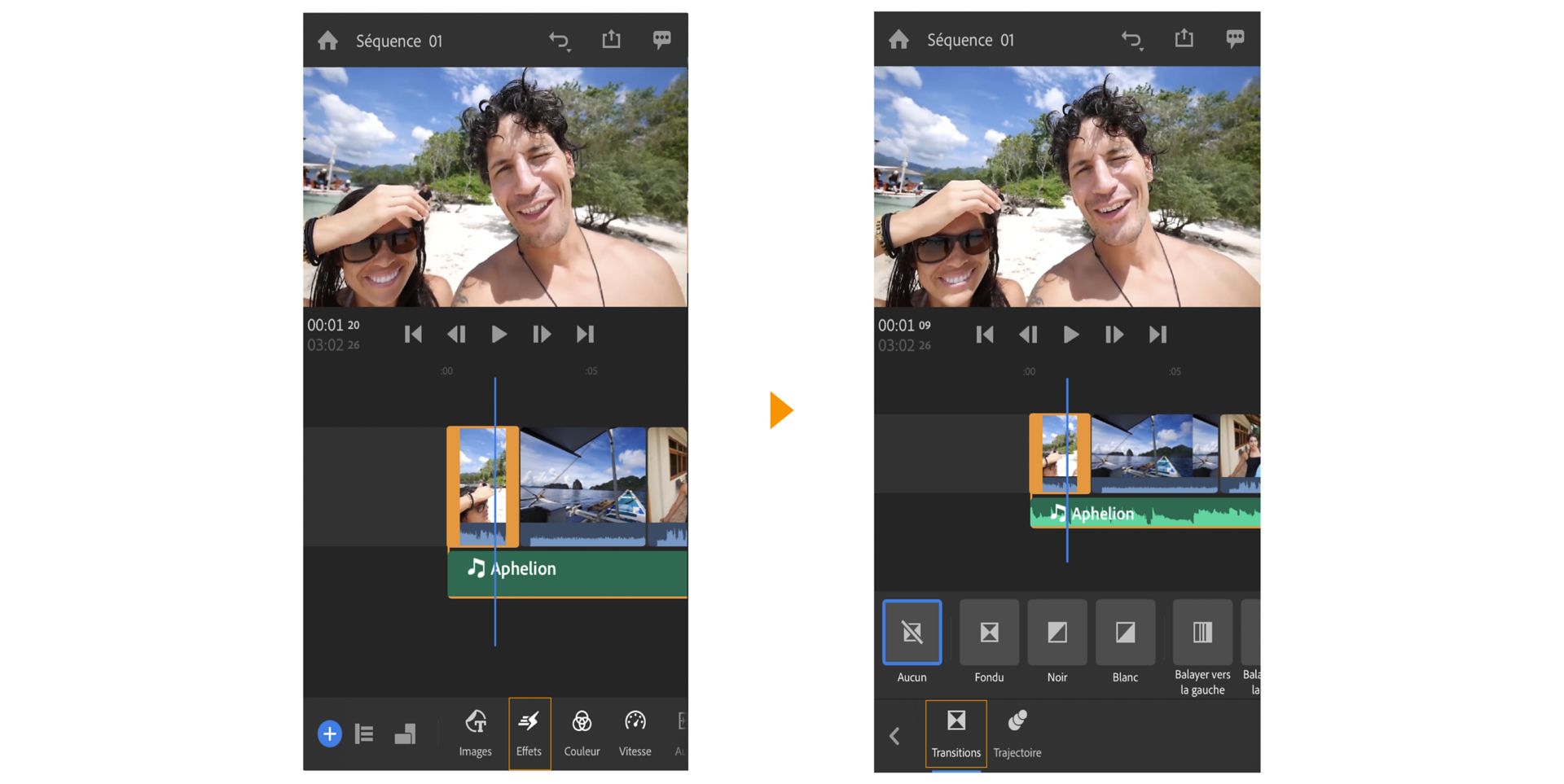Image resolution: width=1564 pixels, height=784 pixels.
Task: Choose the Noir transition
Action: pos(1057,633)
